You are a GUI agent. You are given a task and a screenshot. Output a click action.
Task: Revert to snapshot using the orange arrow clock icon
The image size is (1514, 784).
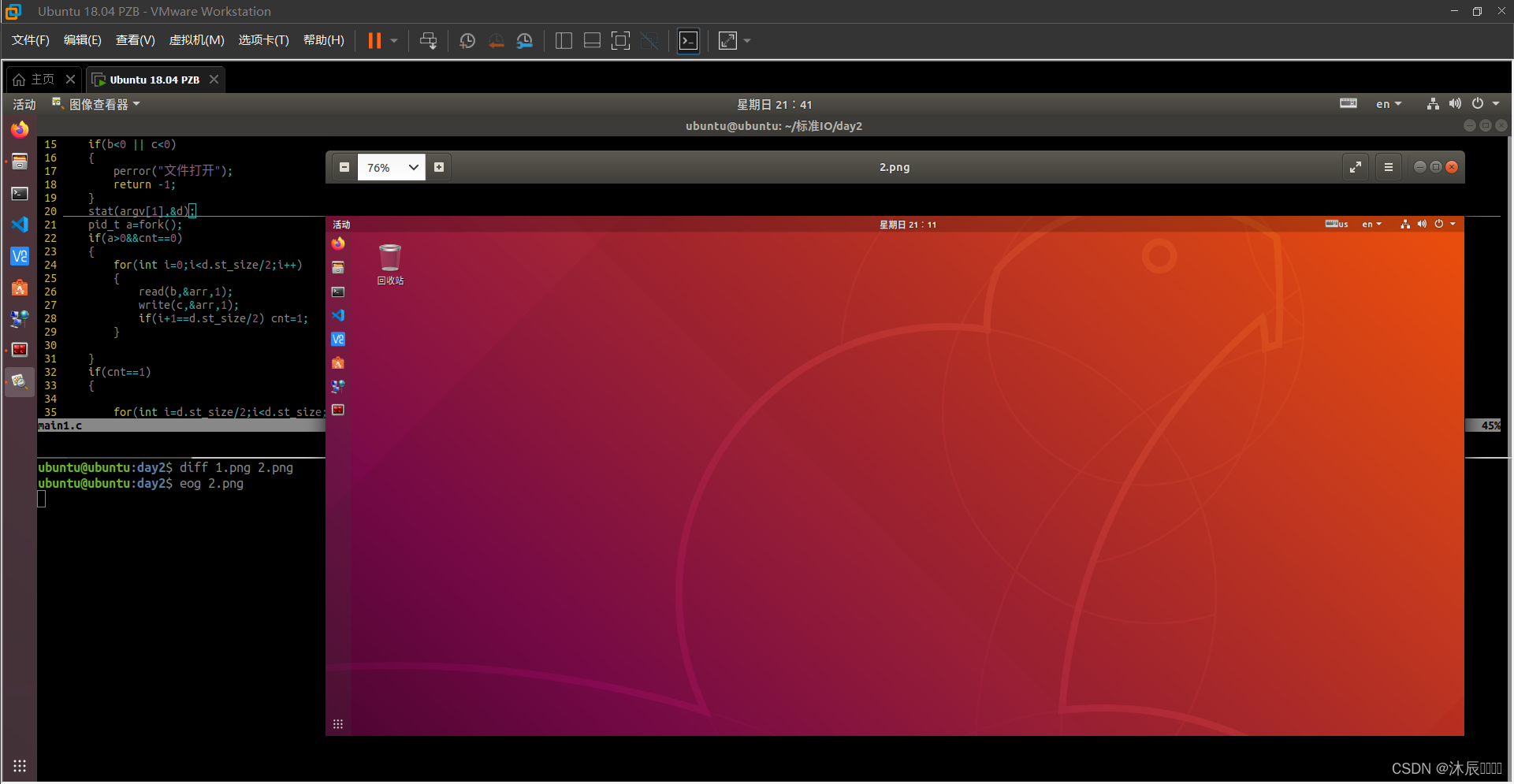497,41
